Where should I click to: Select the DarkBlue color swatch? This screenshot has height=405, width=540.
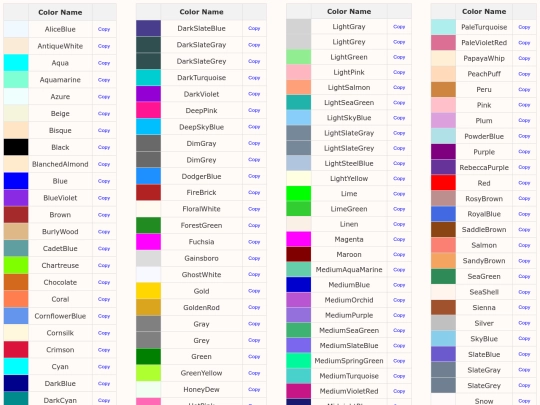16,384
